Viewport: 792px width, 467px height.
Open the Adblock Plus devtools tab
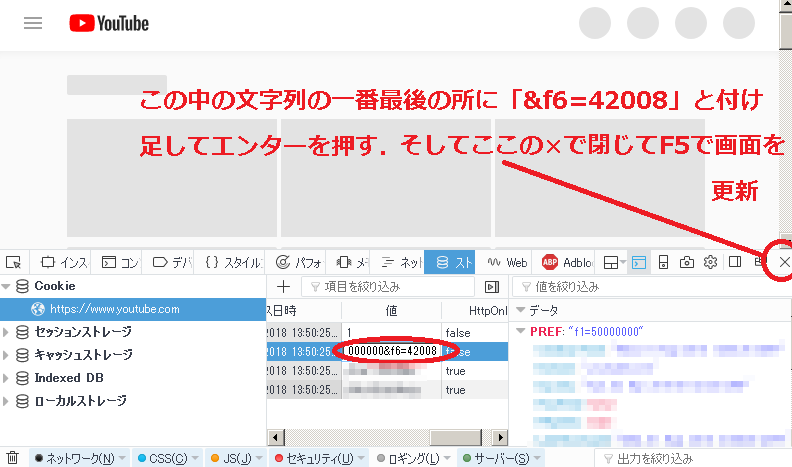point(567,263)
